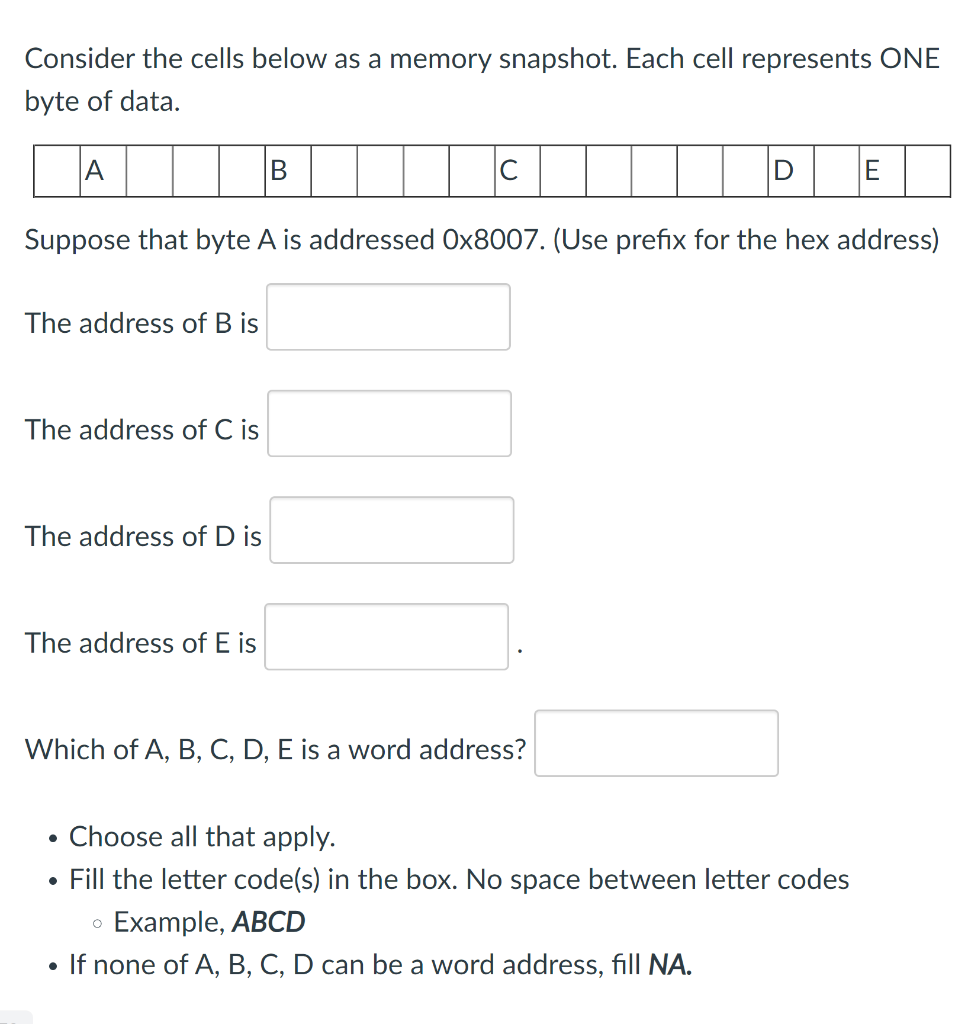Click the which is a word address question
The image size is (968, 1024).
275,749
